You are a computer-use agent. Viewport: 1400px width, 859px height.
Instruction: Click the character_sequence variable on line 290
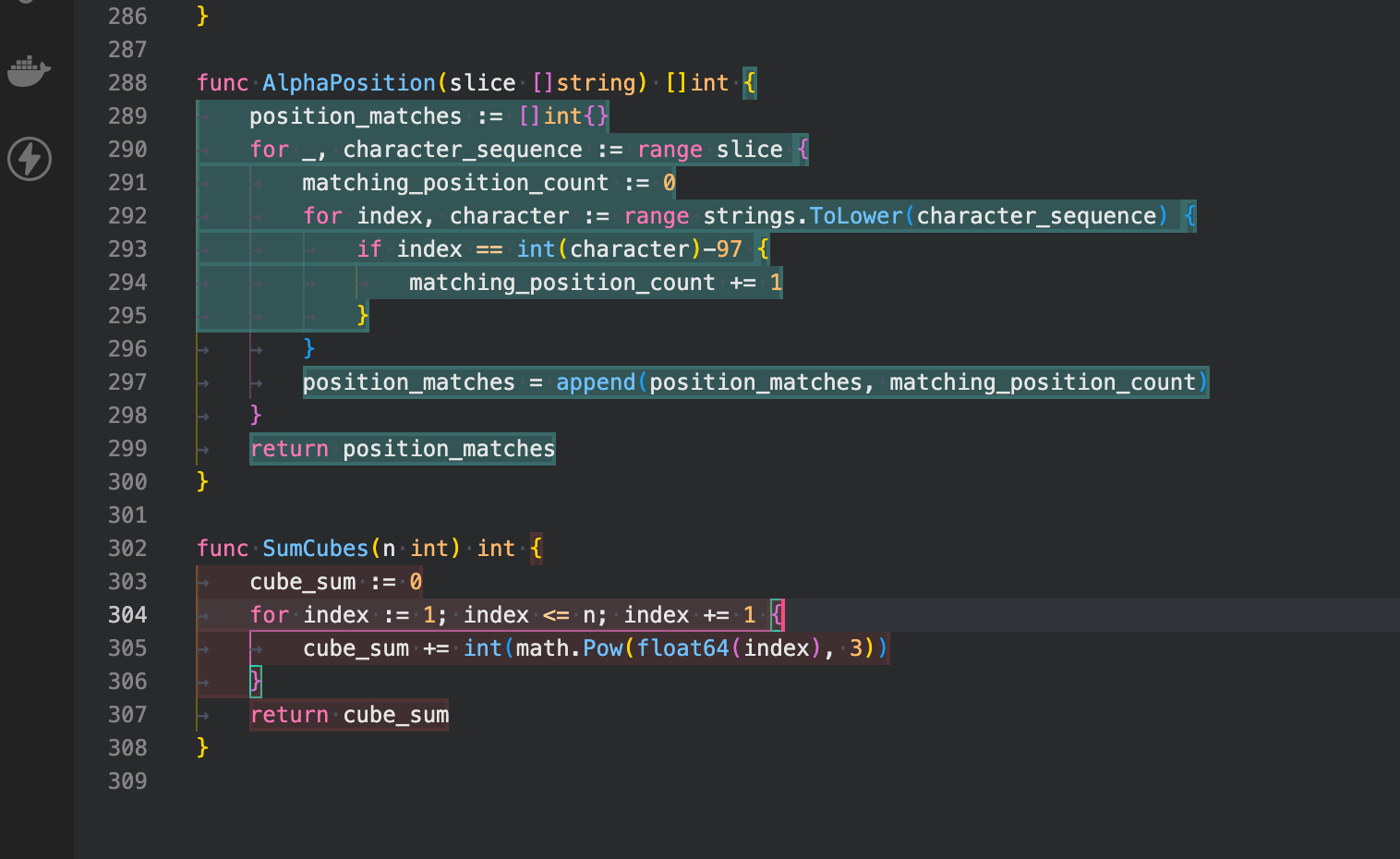(x=463, y=150)
